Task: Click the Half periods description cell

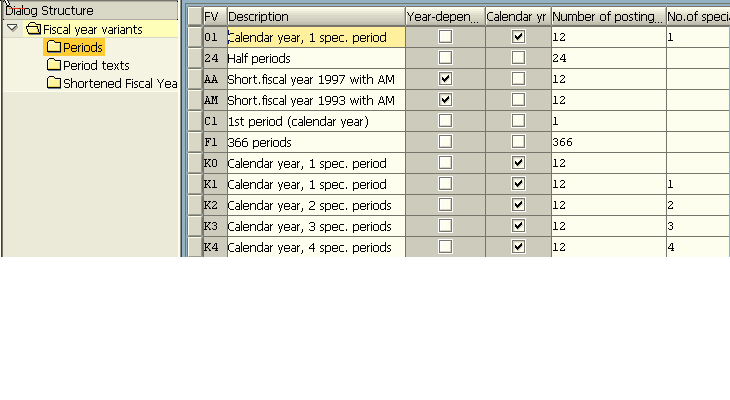Action: click(x=316, y=58)
